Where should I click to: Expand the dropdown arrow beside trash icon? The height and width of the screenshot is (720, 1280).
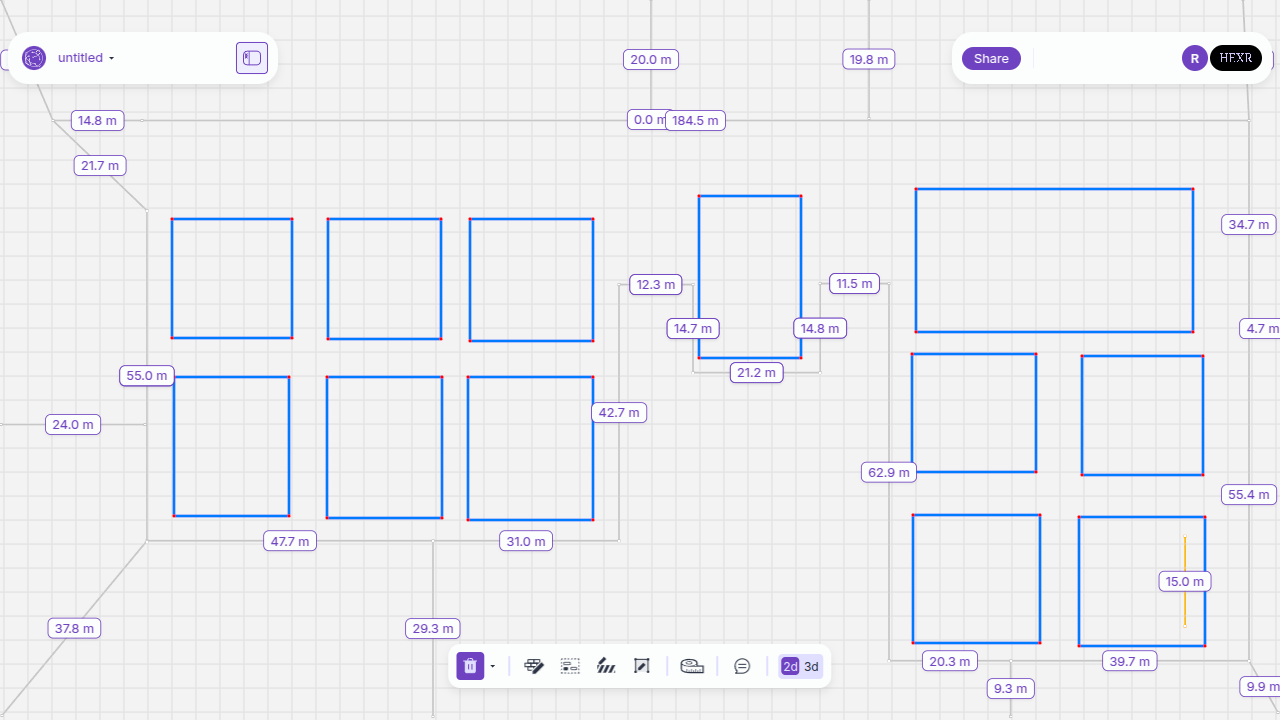click(x=493, y=666)
